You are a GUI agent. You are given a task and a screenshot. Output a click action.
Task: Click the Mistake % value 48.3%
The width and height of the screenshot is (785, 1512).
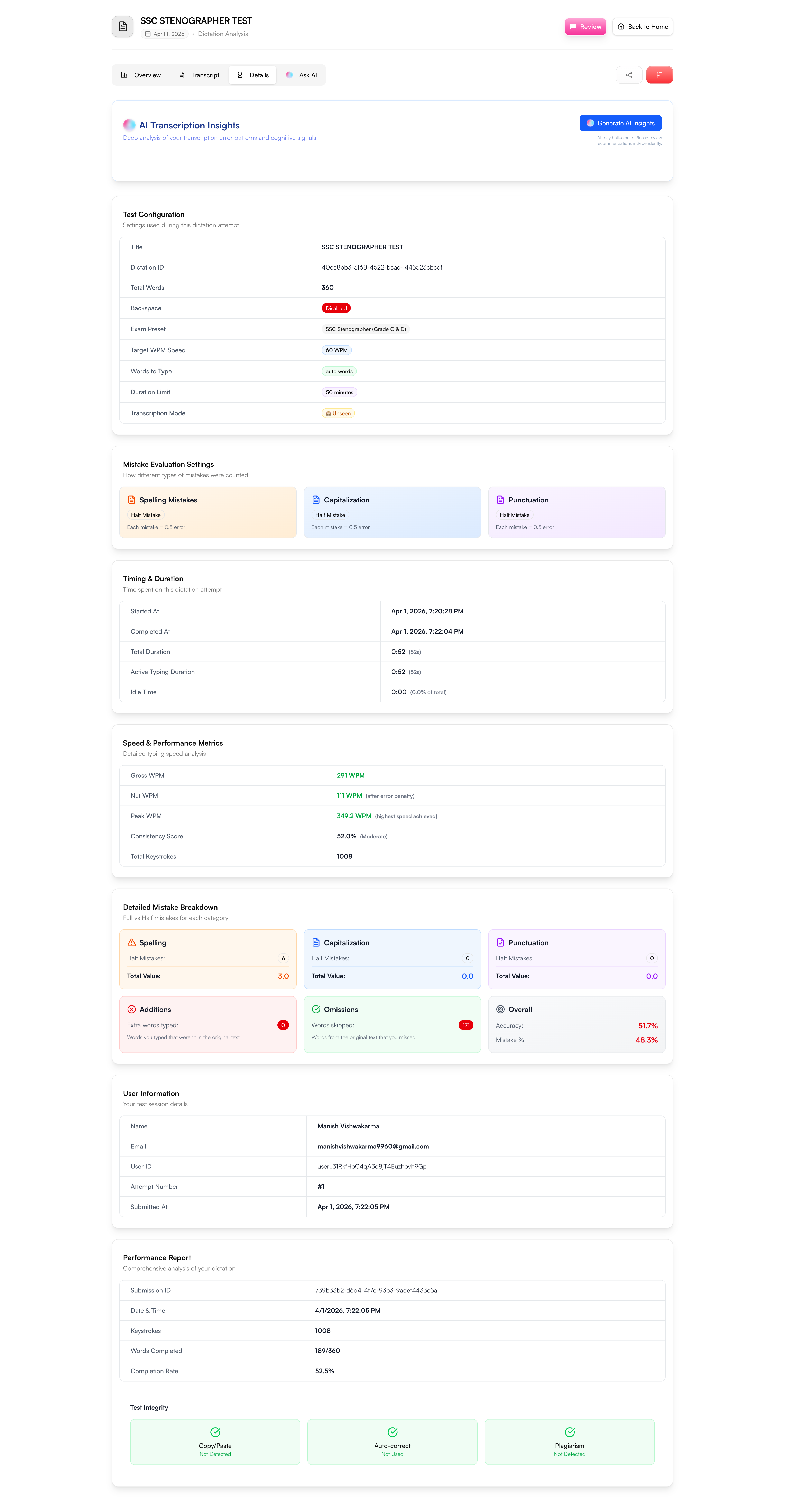click(647, 1040)
